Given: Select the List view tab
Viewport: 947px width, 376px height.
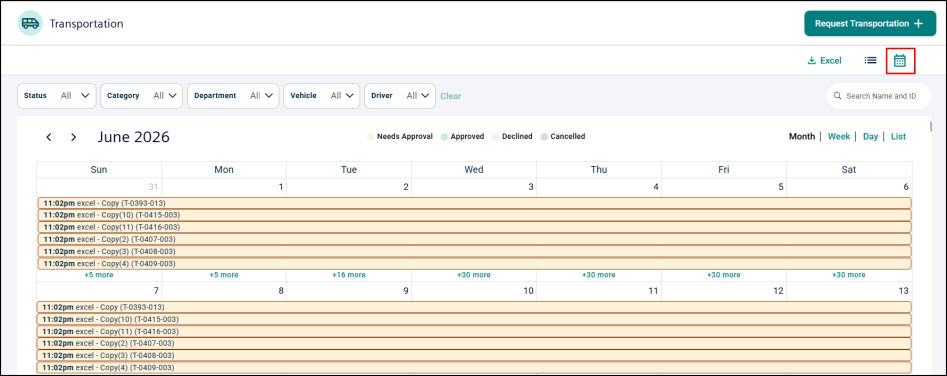Looking at the screenshot, I should click(898, 136).
